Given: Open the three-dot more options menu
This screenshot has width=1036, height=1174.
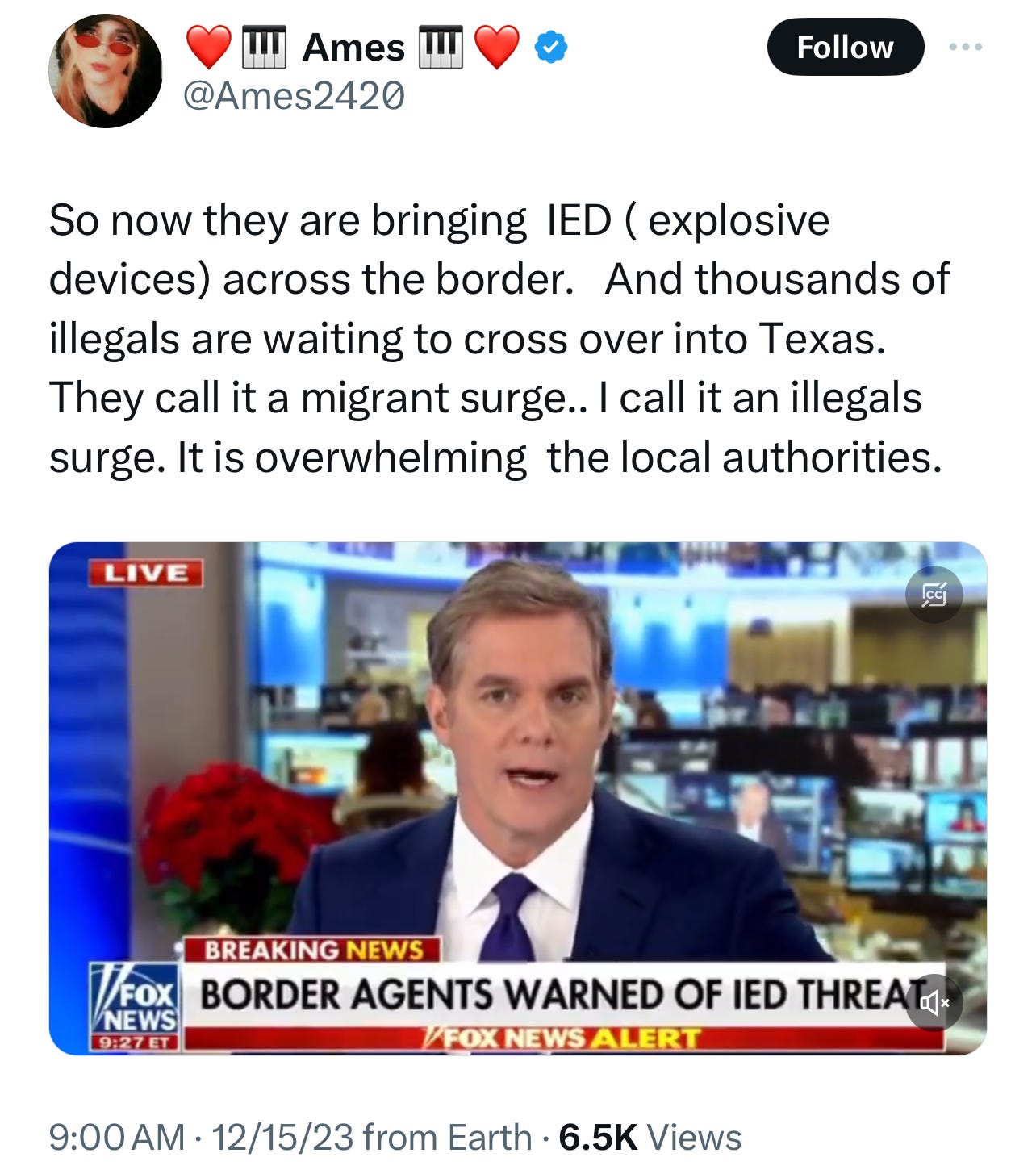Looking at the screenshot, I should coord(965,47).
